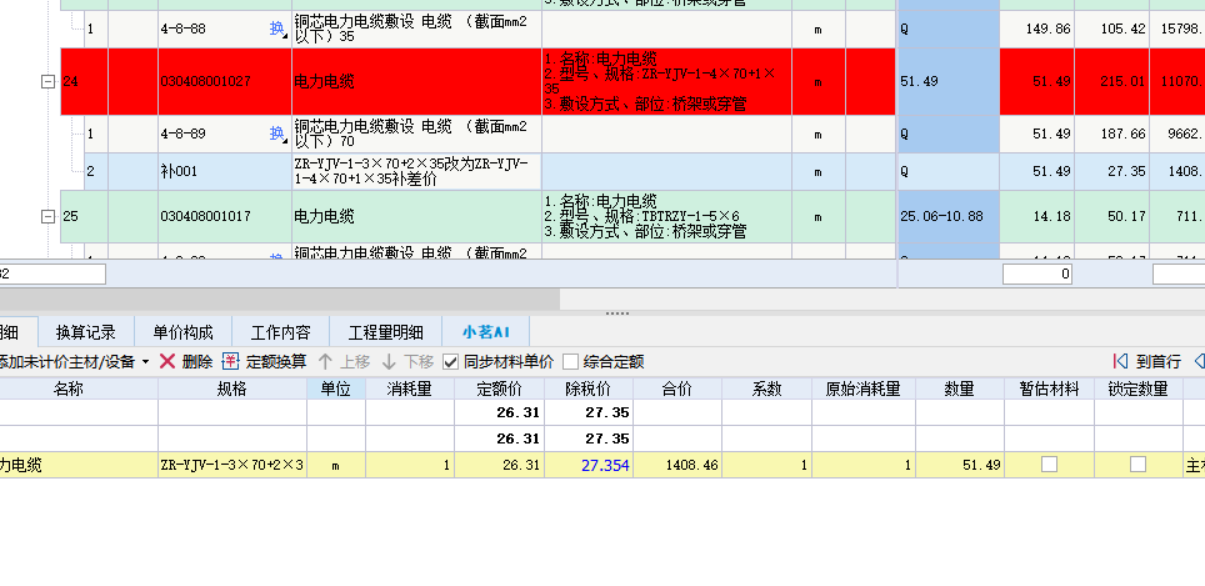Click value 149.86 in row 4-8-88
Viewport: 1205px width, 586px height.
click(x=1048, y=29)
